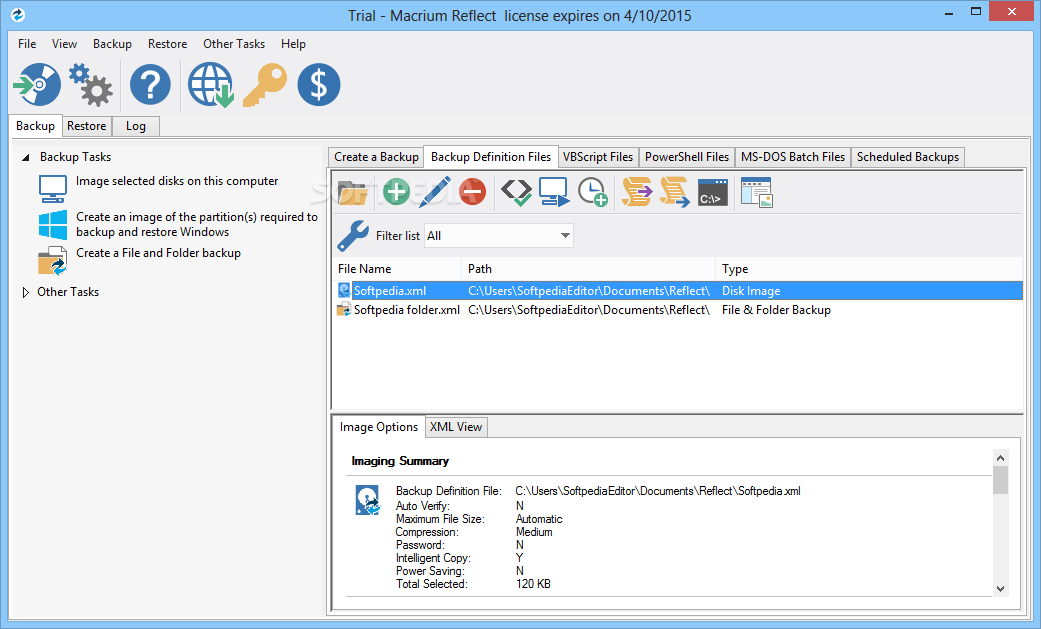Viewport: 1041px width, 629px height.
Task: Open the File menu
Action: (27, 44)
